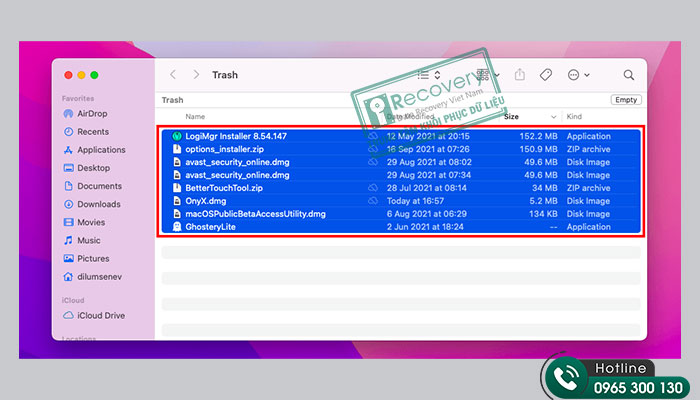The width and height of the screenshot is (700, 400).
Task: Open Desktop in the sidebar
Action: pyautogui.click(x=87, y=168)
